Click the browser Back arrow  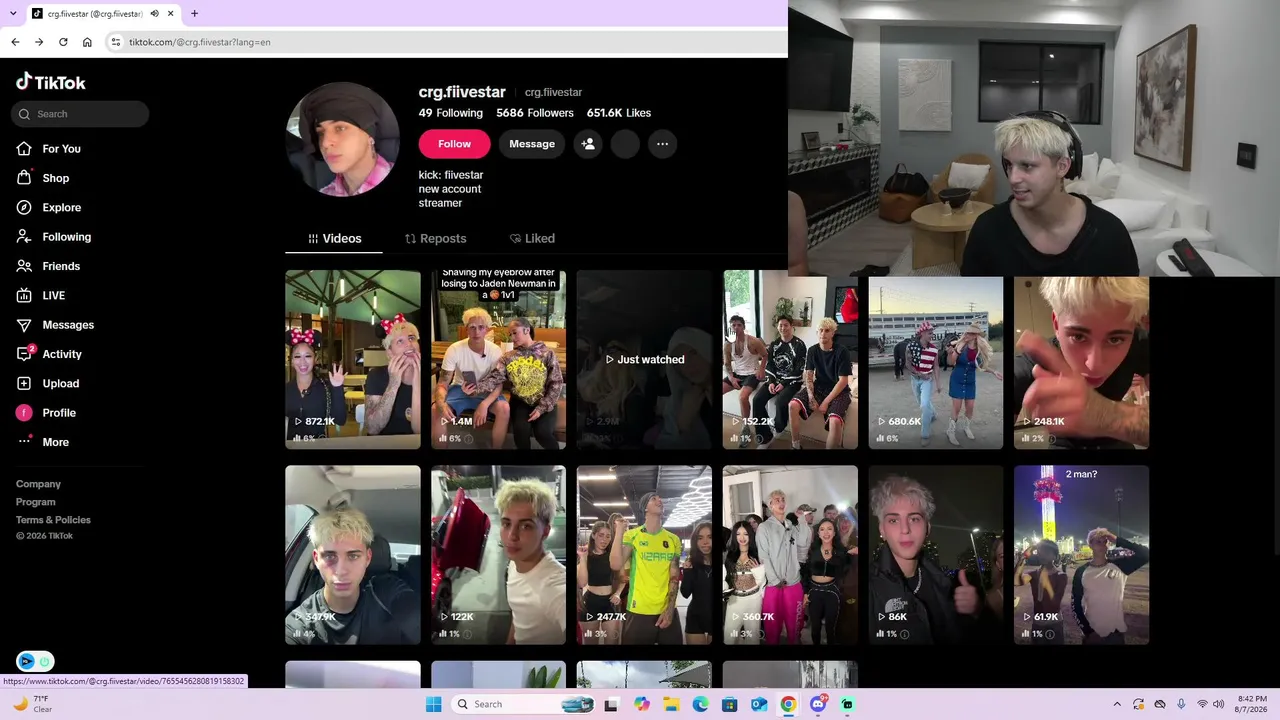tap(15, 42)
